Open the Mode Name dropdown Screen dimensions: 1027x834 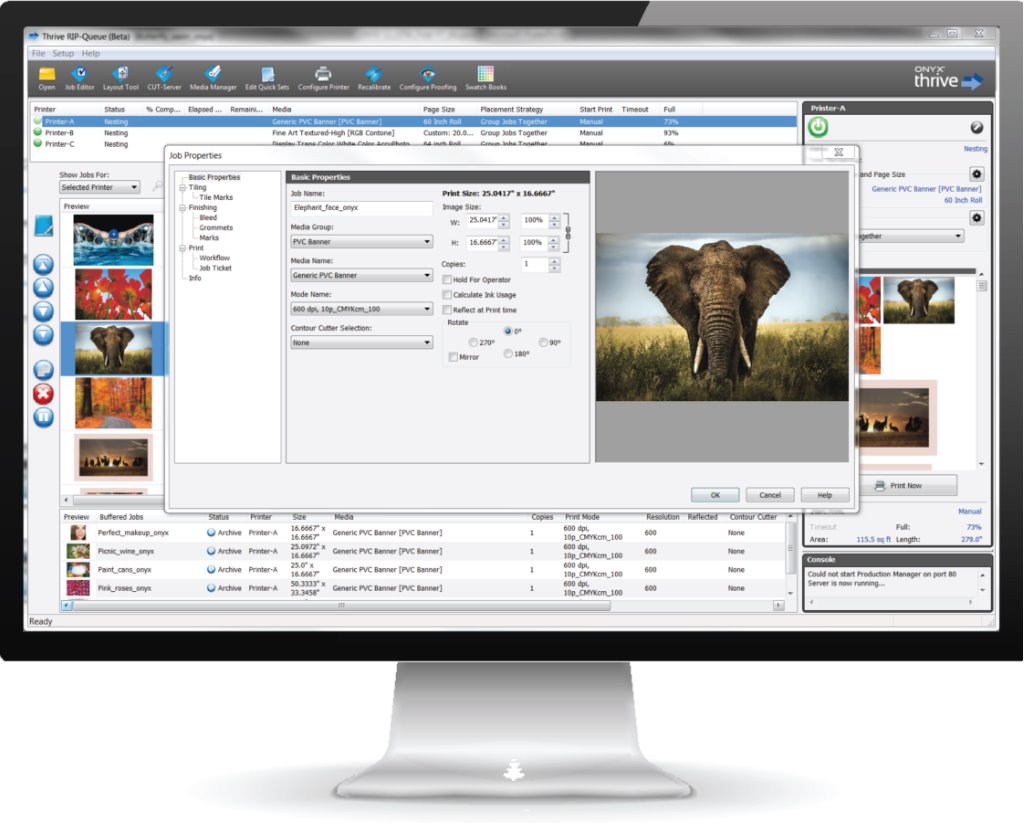pos(362,309)
